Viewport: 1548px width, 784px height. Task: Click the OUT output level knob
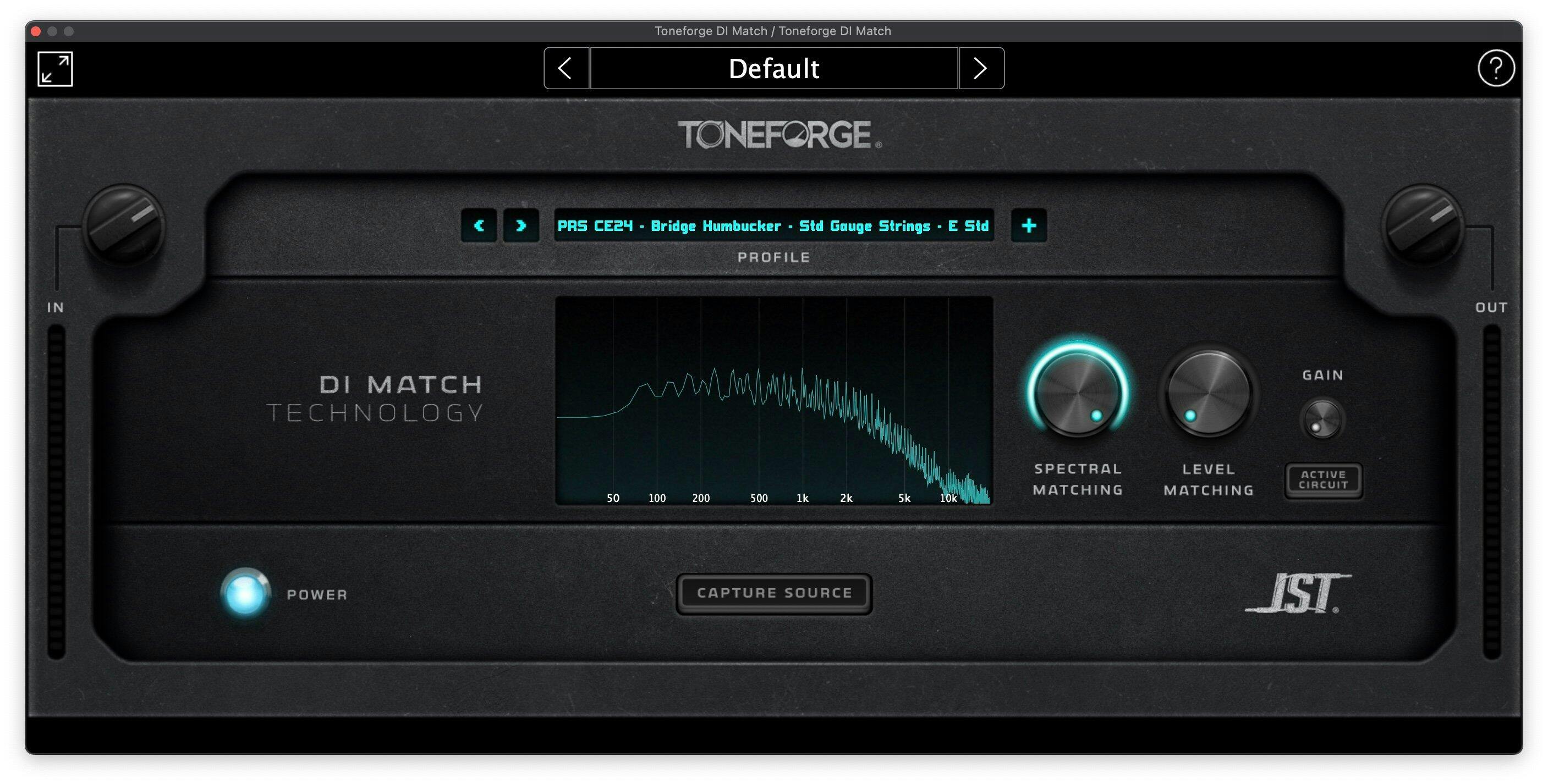(1423, 225)
